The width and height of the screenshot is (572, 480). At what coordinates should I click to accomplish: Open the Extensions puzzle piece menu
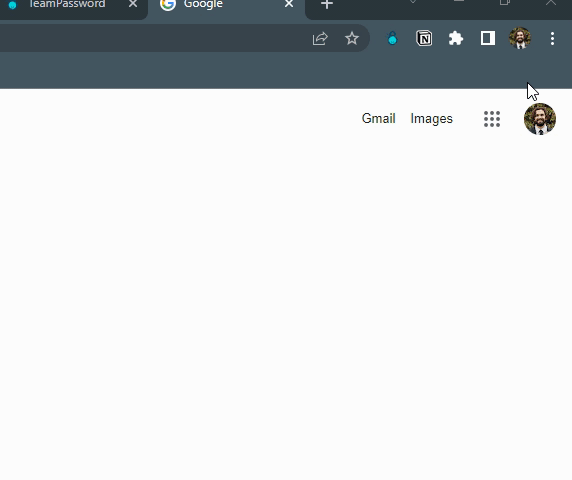click(x=456, y=38)
